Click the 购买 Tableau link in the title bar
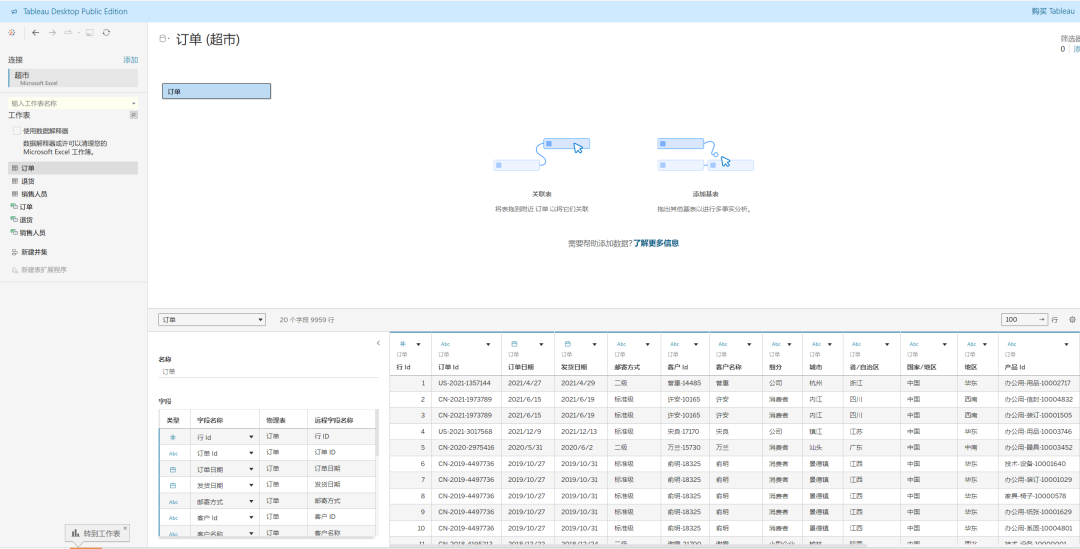Viewport: 1080px width, 549px height. 1052,11
